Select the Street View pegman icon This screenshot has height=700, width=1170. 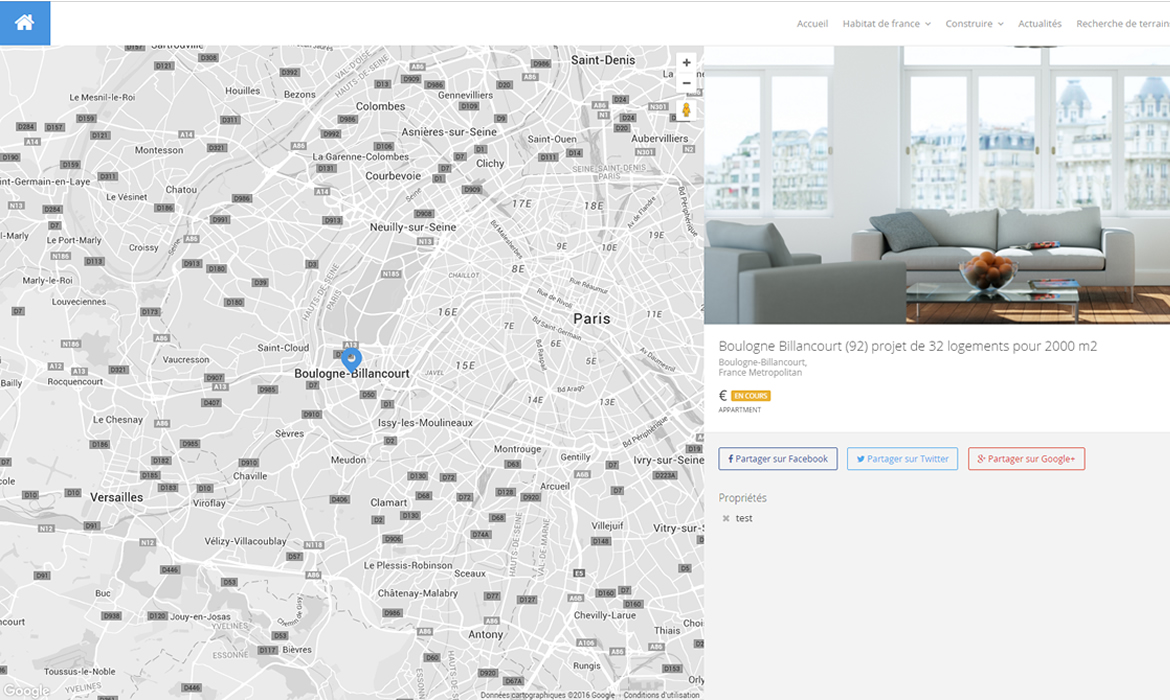click(x=686, y=110)
